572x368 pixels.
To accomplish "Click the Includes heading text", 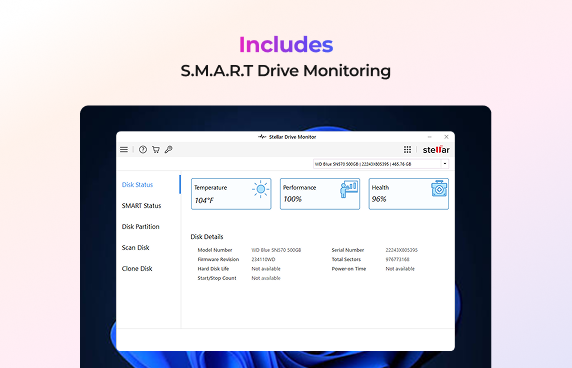I will coord(286,44).
